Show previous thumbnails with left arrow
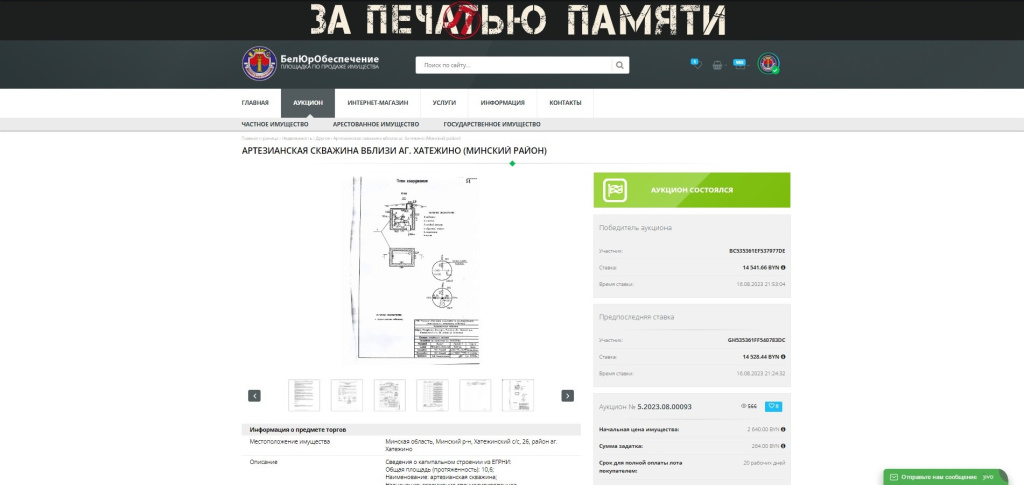Screen dimensions: 1024x485 (254, 395)
